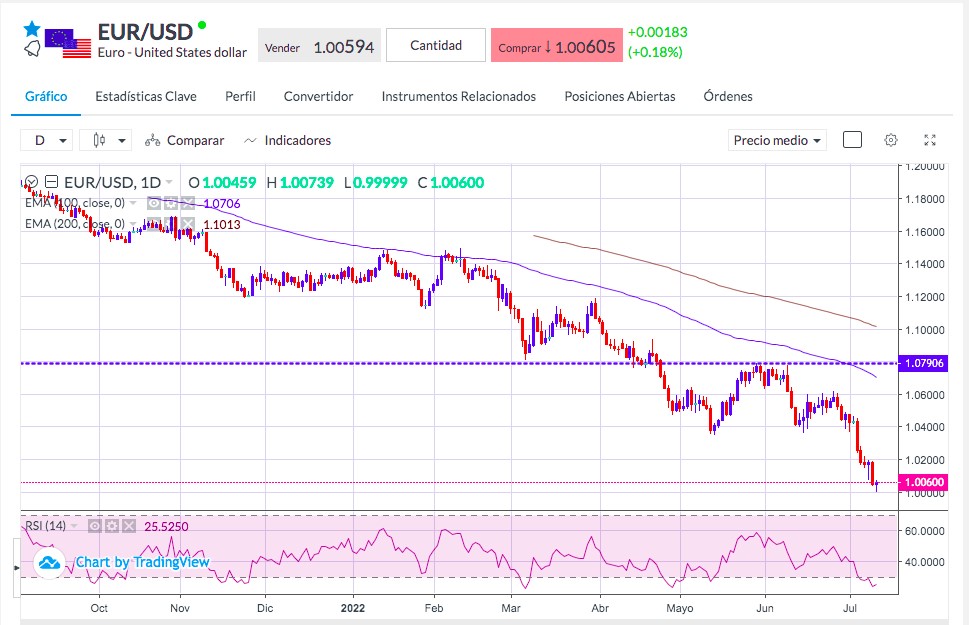969x625 pixels.
Task: Open the Precio medio dropdown
Action: click(x=777, y=140)
